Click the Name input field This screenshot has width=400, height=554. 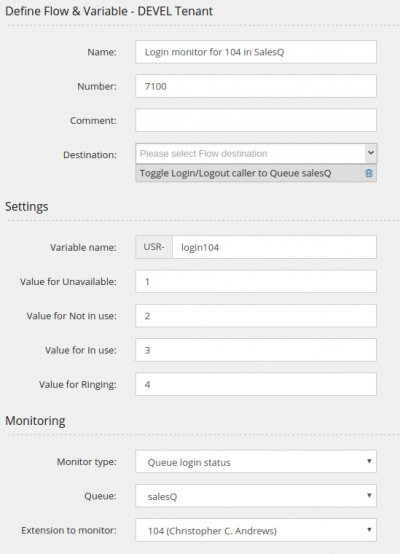pyautogui.click(x=256, y=52)
